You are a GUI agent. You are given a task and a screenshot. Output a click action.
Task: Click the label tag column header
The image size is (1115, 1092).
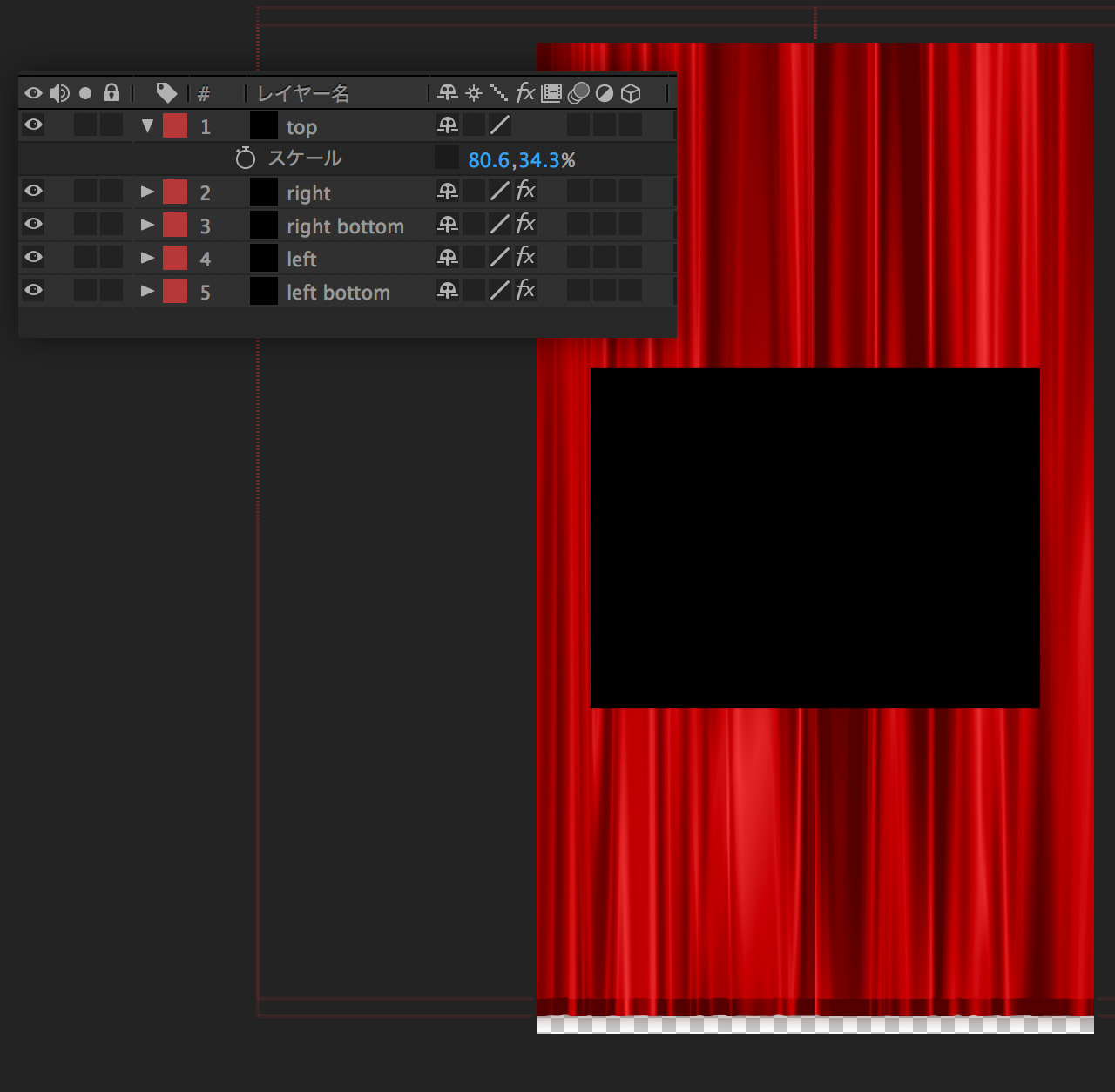(166, 93)
